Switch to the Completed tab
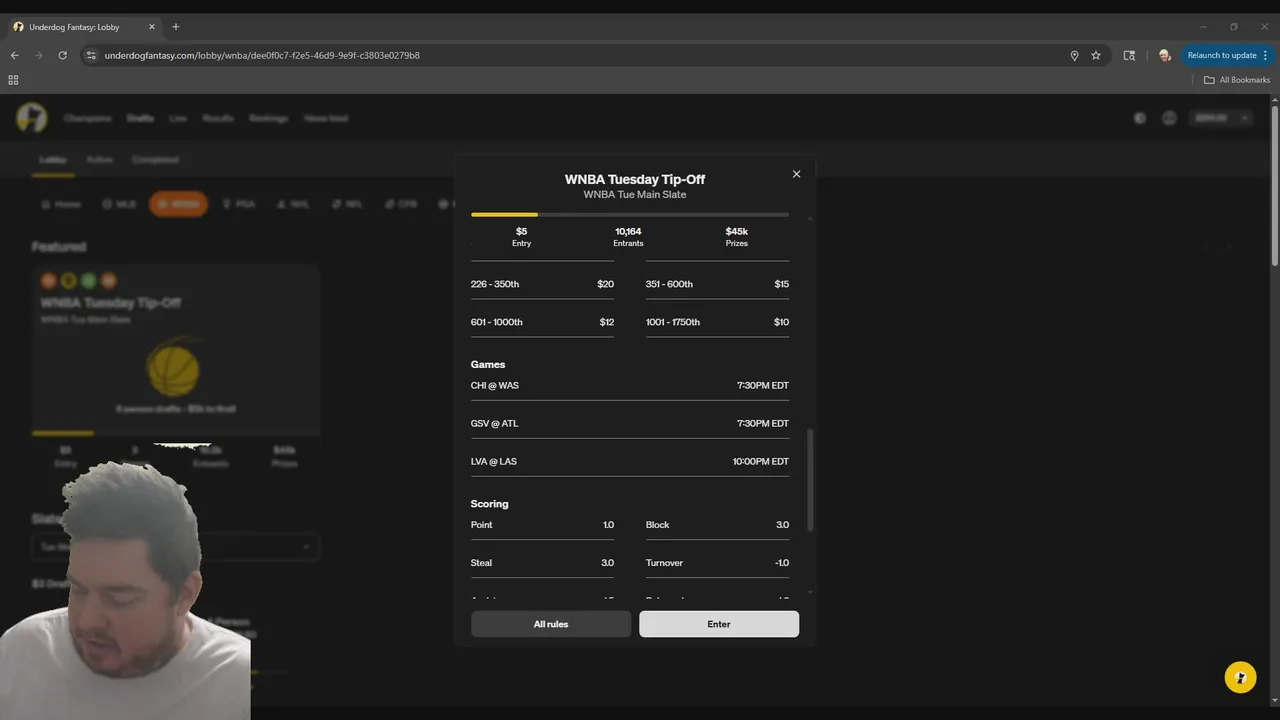1280x720 pixels. point(156,159)
